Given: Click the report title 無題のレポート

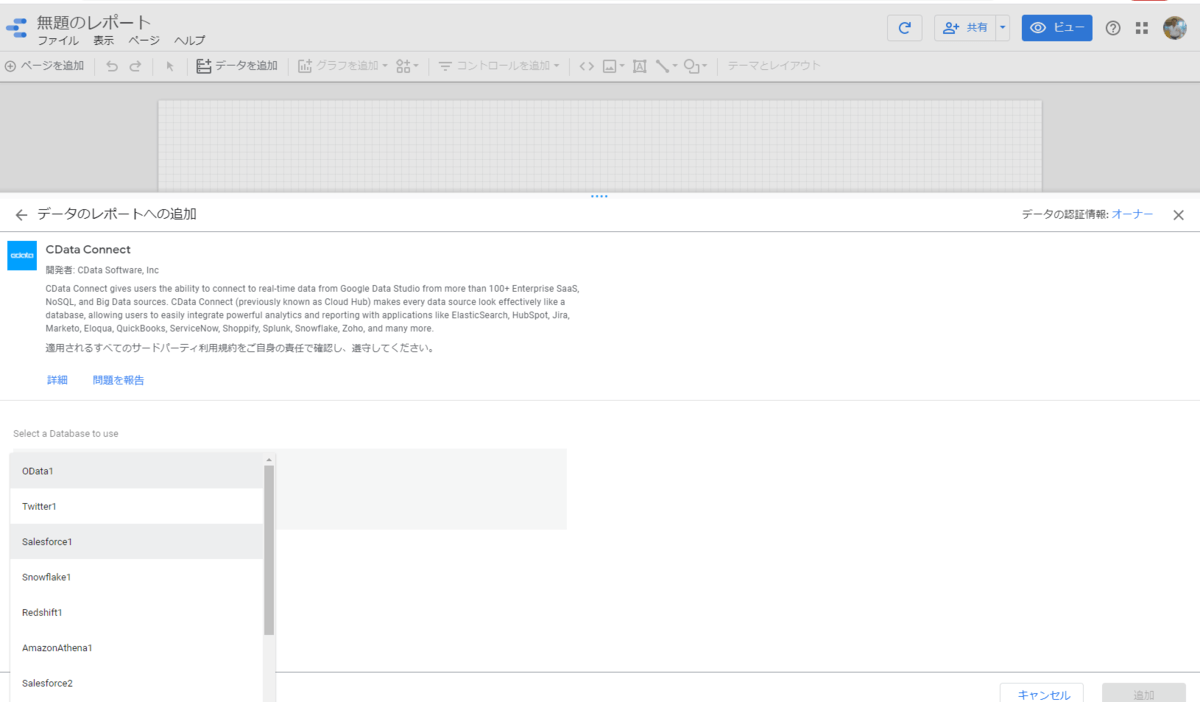Looking at the screenshot, I should pos(94,22).
